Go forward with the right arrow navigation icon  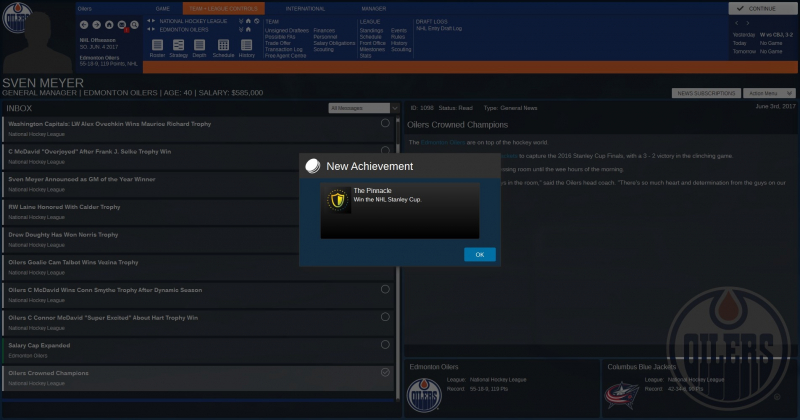[x=96, y=24]
